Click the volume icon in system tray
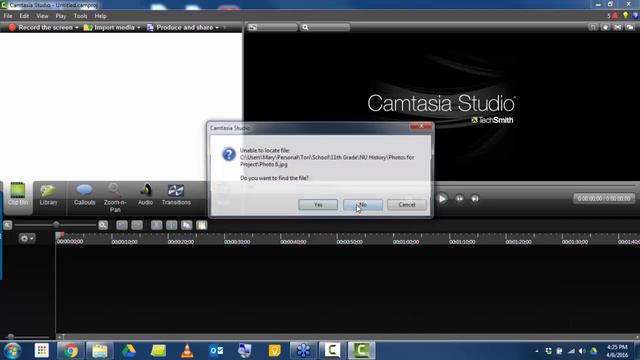 582,351
